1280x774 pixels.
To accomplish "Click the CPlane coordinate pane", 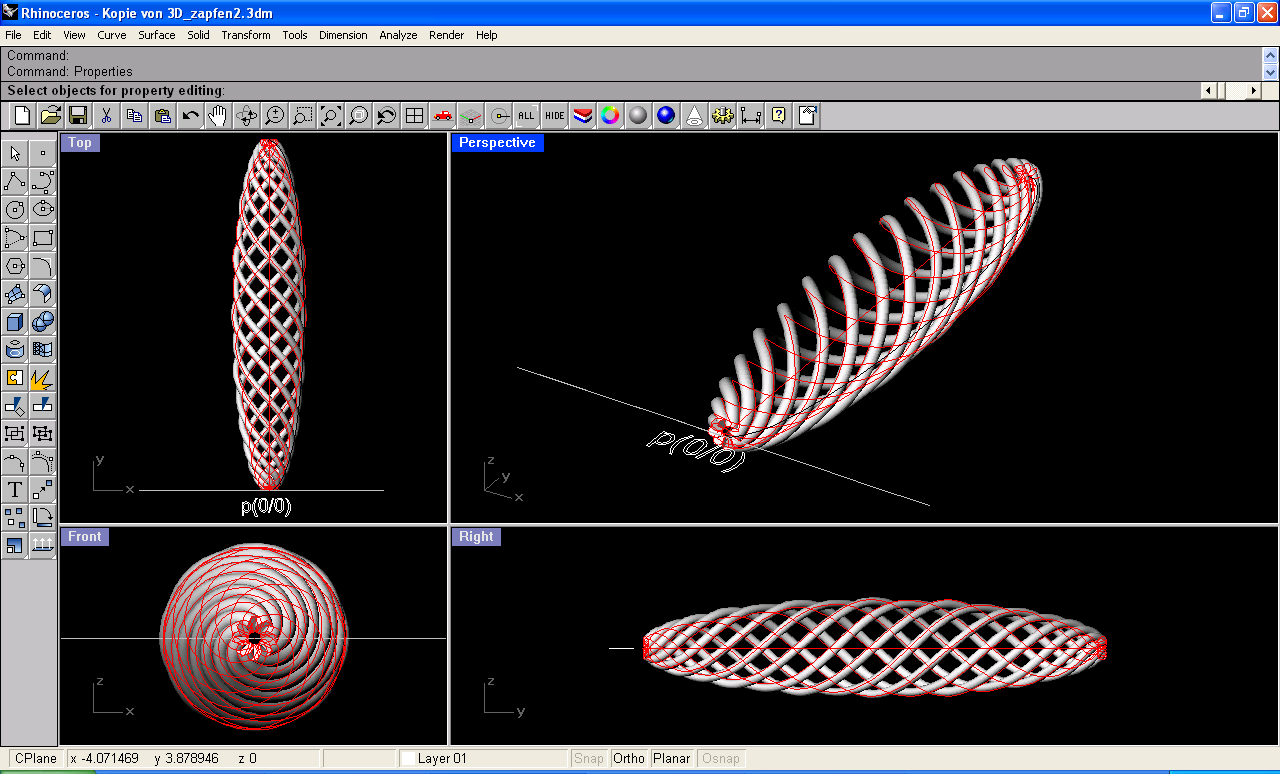I will point(35,758).
